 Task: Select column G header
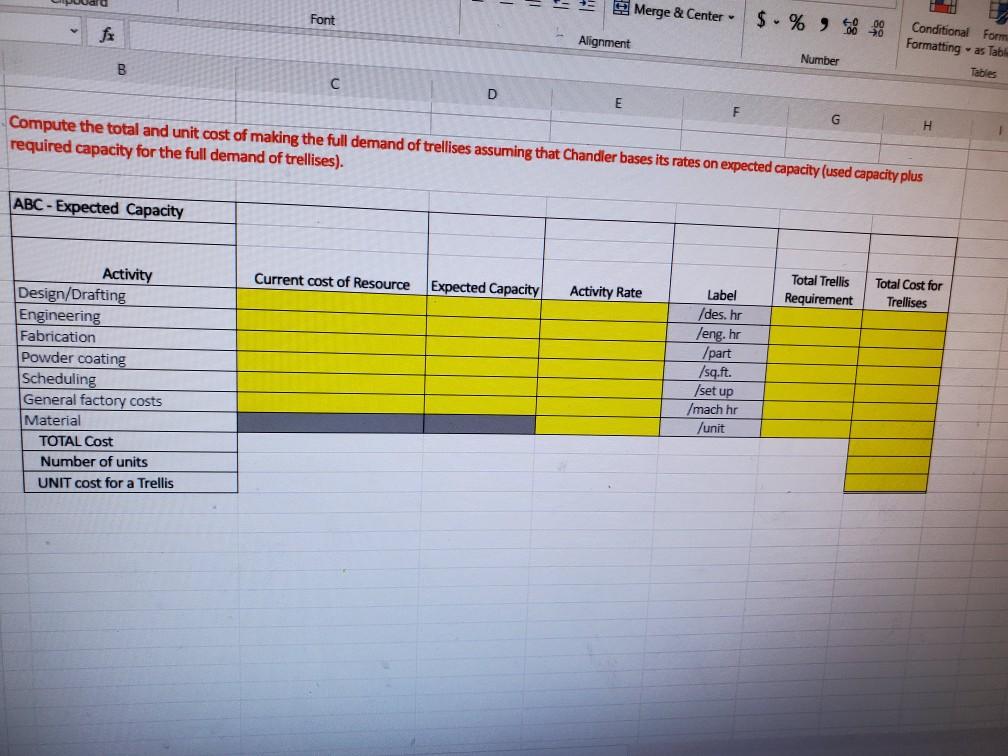tap(835, 119)
